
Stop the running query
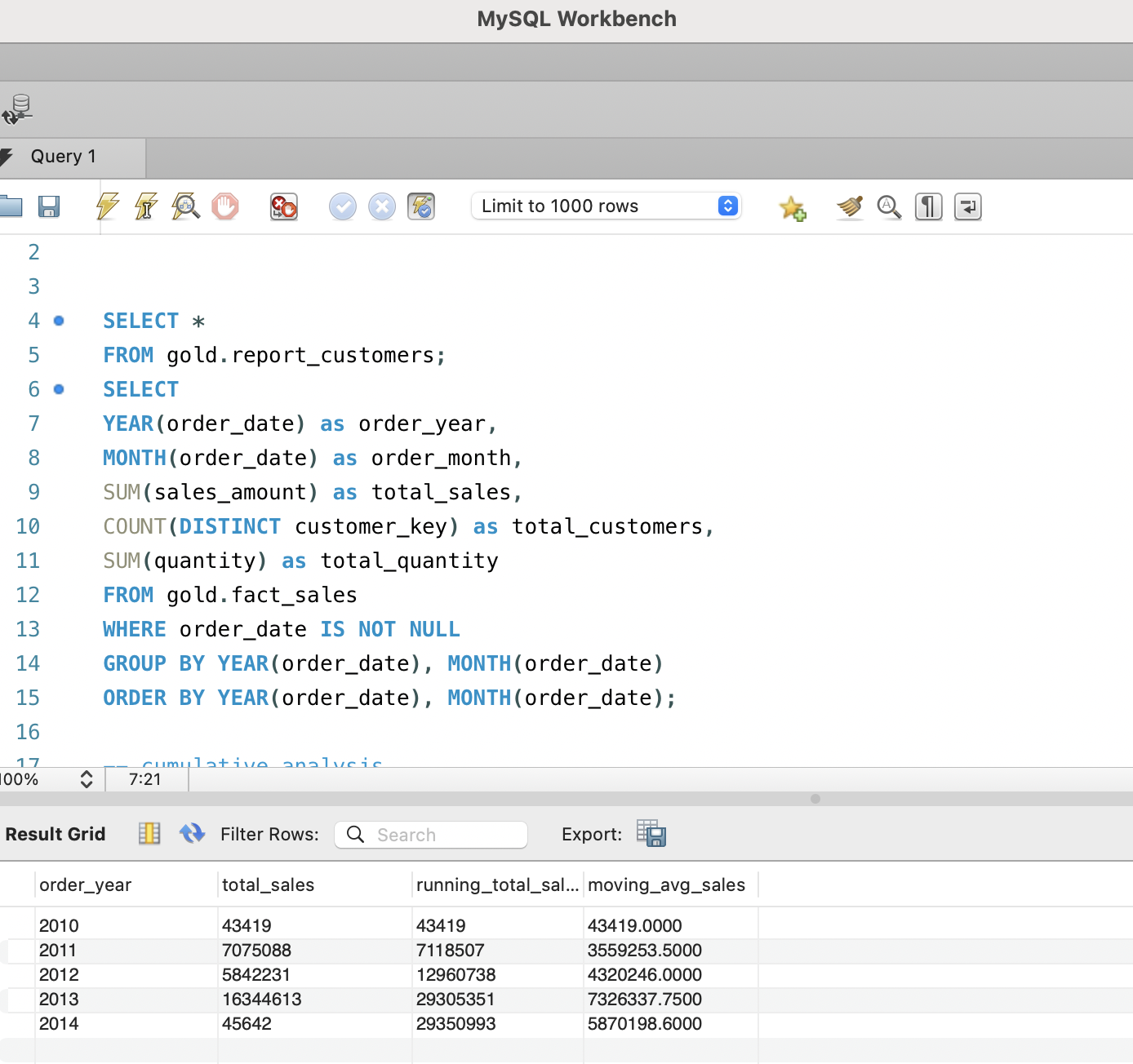click(x=225, y=206)
